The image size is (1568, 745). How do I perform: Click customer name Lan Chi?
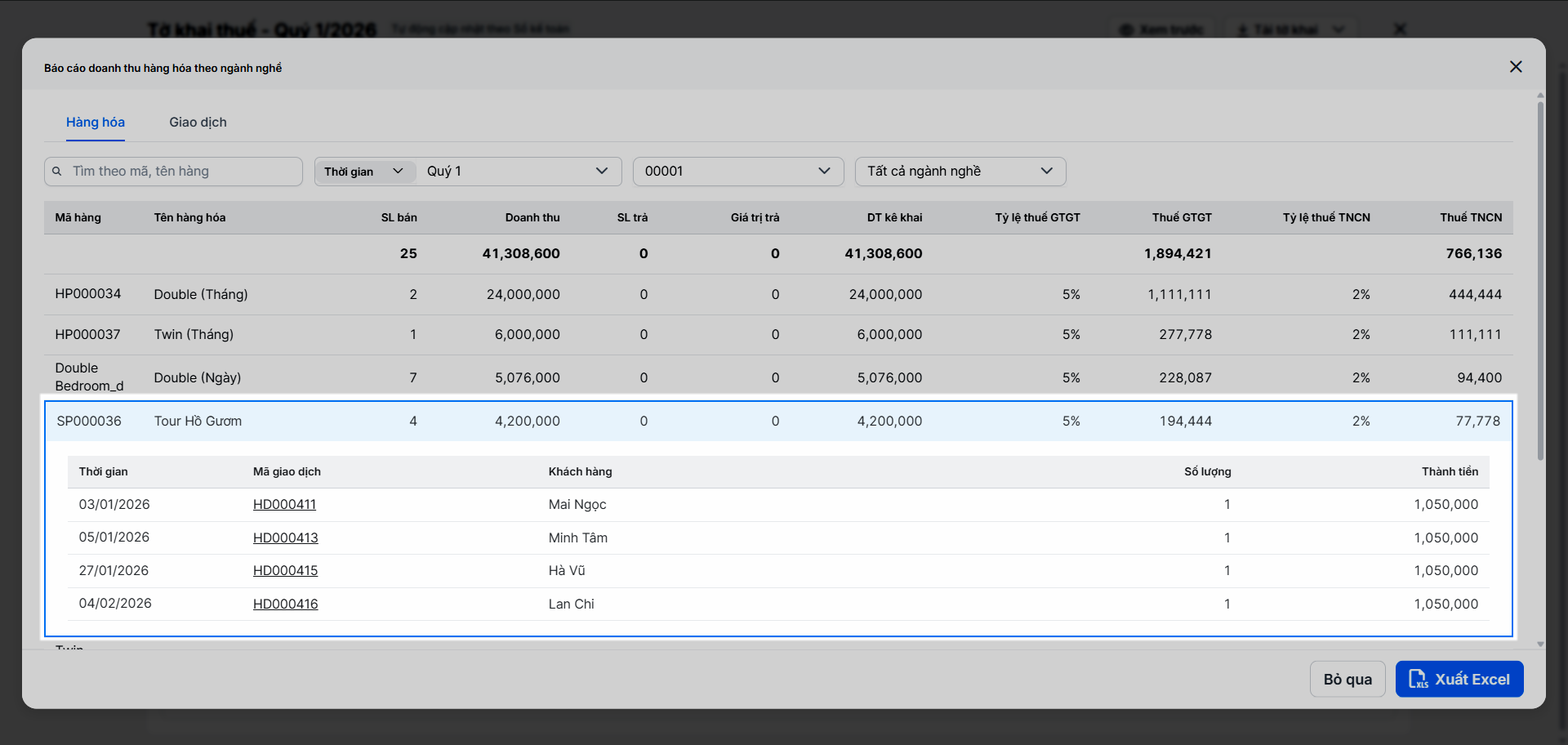pos(572,604)
